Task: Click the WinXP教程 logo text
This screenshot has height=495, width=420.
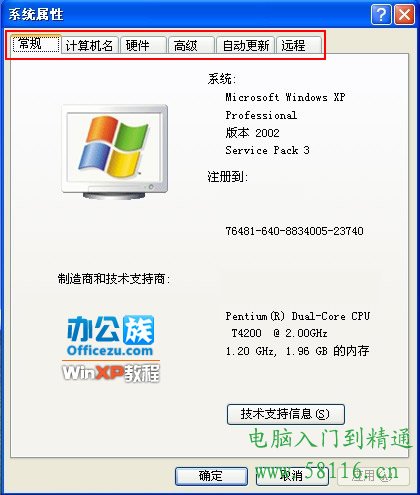Action: point(111,372)
